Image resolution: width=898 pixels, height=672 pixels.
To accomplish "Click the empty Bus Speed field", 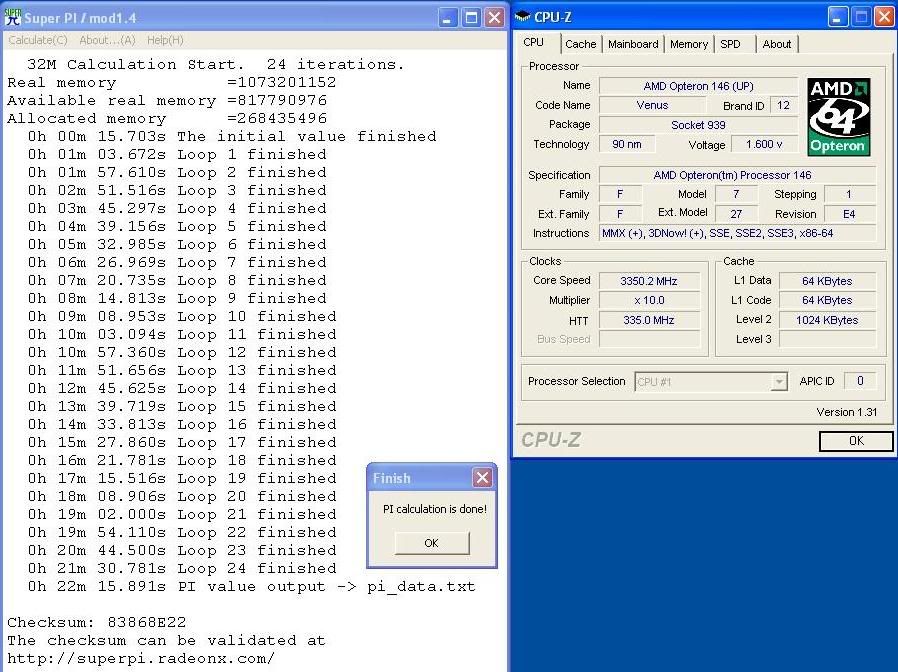I will pos(649,339).
